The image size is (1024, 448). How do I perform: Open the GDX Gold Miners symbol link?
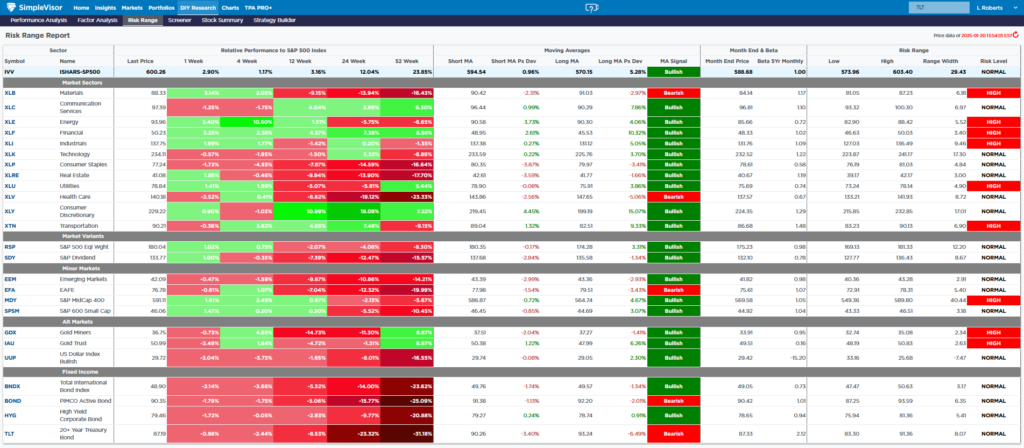tap(10, 332)
